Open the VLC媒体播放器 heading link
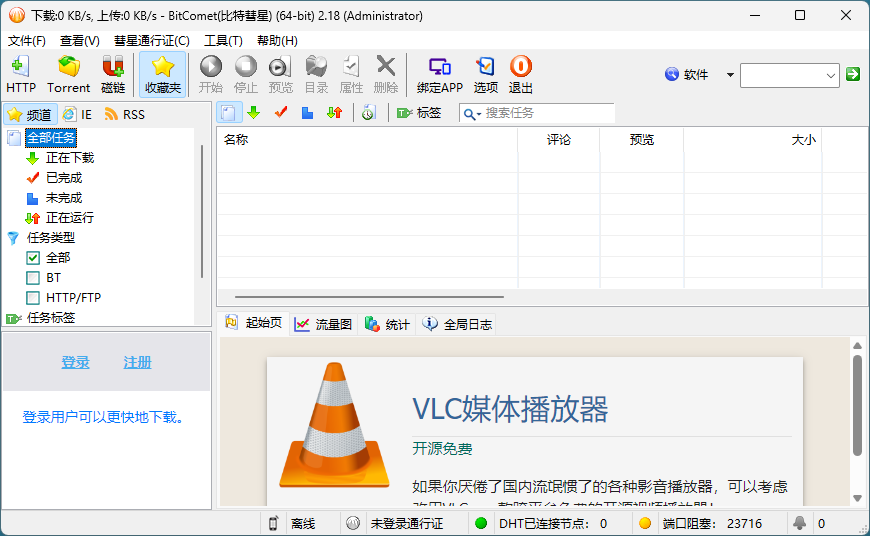 pos(510,409)
